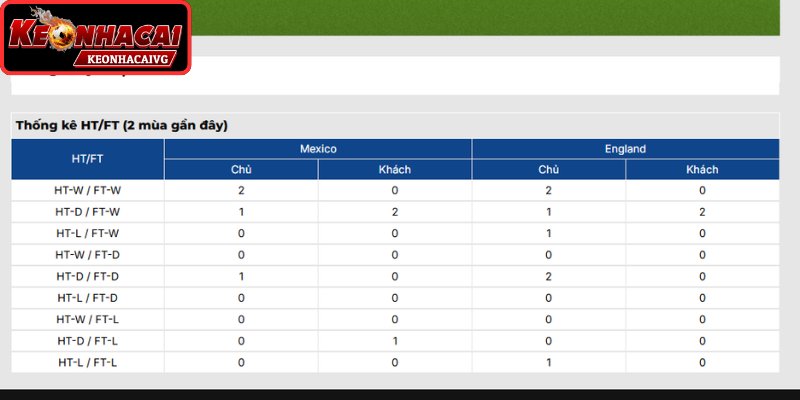Click the HT-W / FT-D row label
800x400 pixels.
(87, 255)
